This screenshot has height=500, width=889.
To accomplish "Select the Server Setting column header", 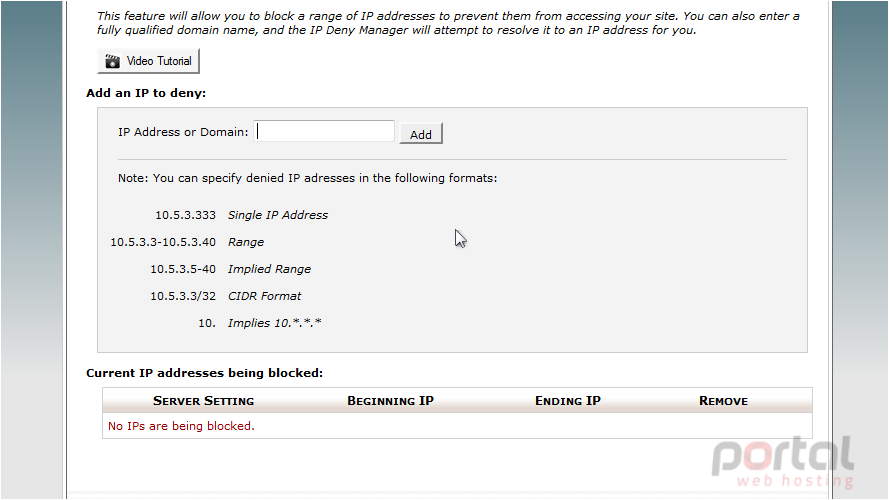I will pos(204,401).
